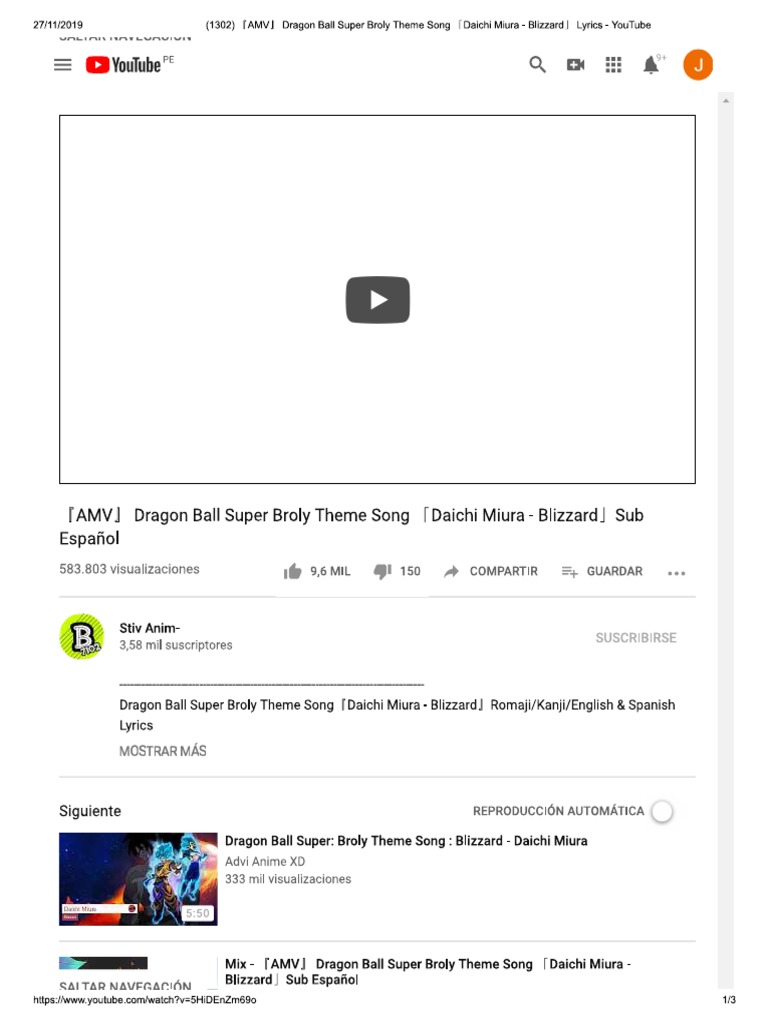The height and width of the screenshot is (1024, 768).
Task: Open the orange J account avatar
Action: coord(698,65)
